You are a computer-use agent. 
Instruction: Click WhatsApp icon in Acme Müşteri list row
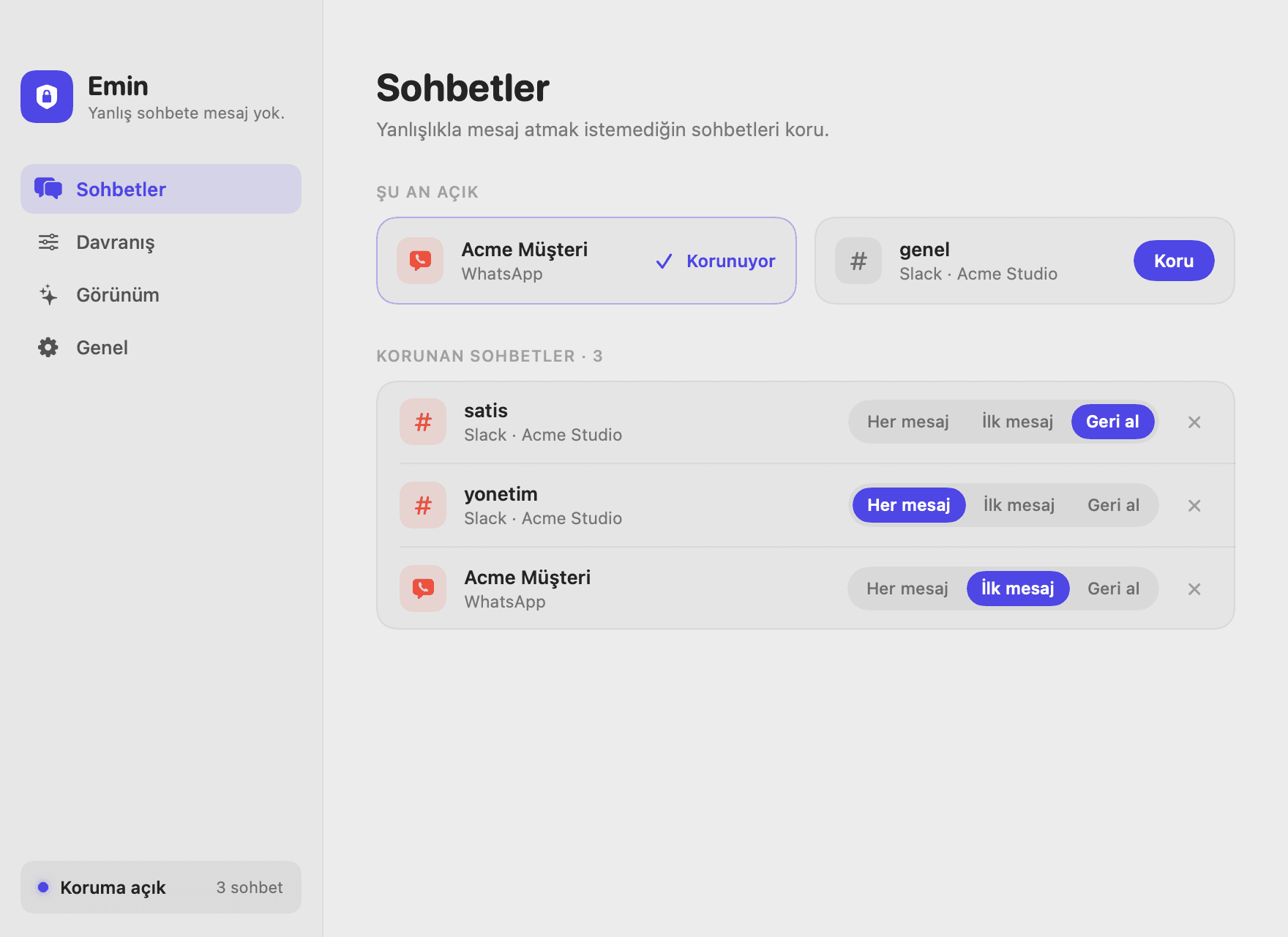coord(423,589)
